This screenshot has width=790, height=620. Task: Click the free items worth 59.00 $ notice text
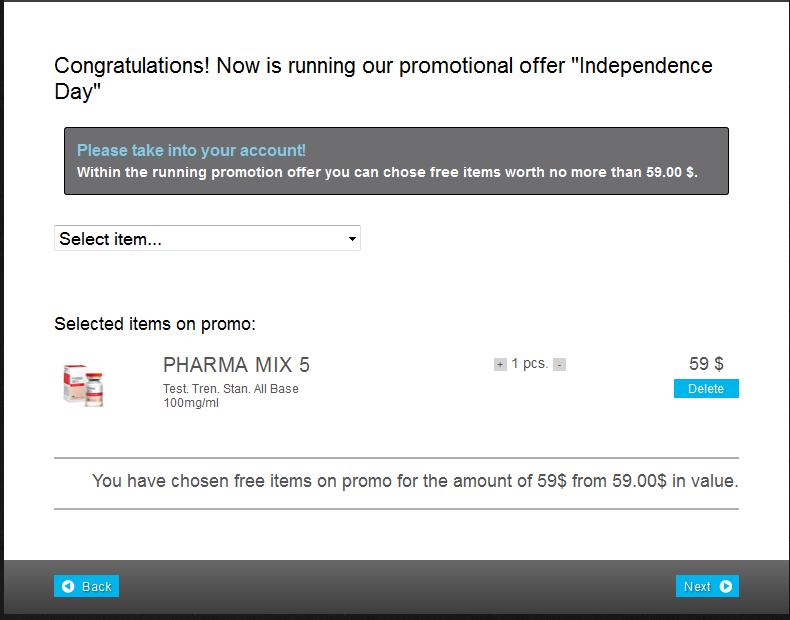point(387,172)
